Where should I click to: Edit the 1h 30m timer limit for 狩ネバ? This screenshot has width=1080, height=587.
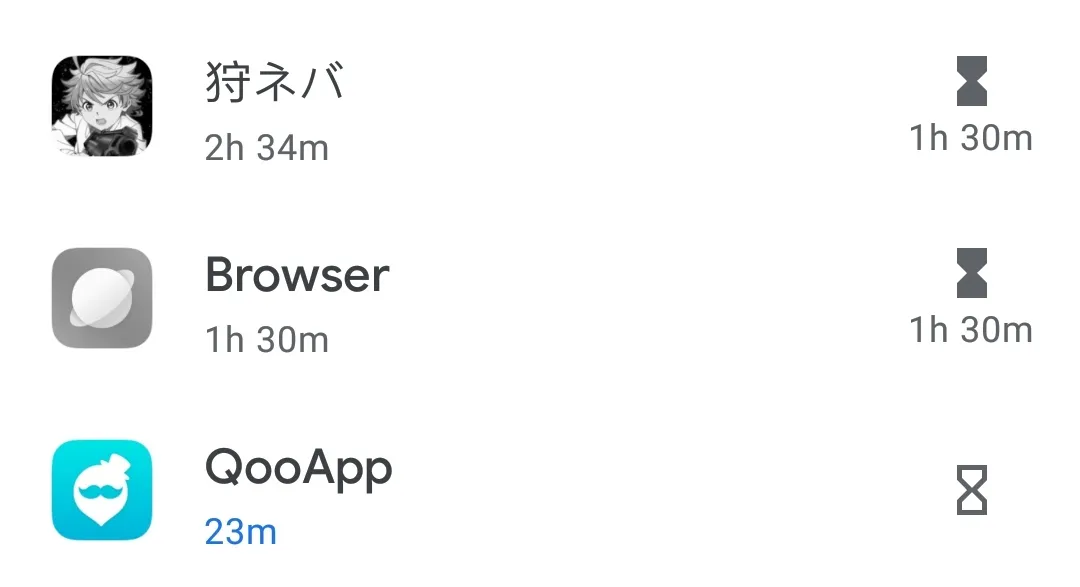(970, 138)
